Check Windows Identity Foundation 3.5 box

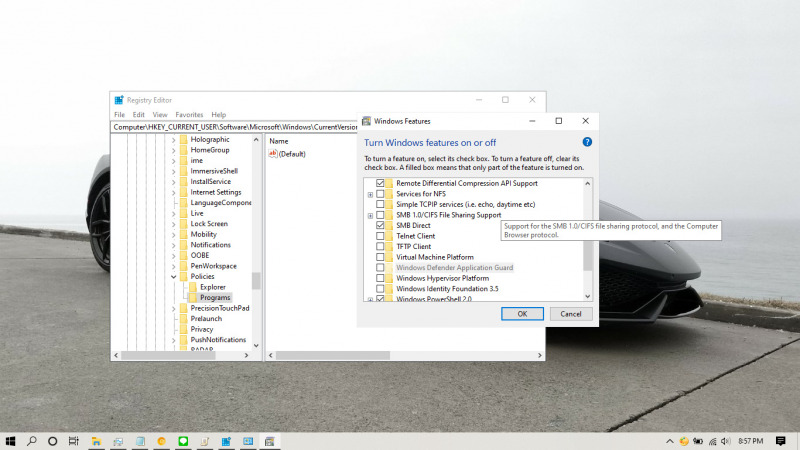(x=380, y=289)
